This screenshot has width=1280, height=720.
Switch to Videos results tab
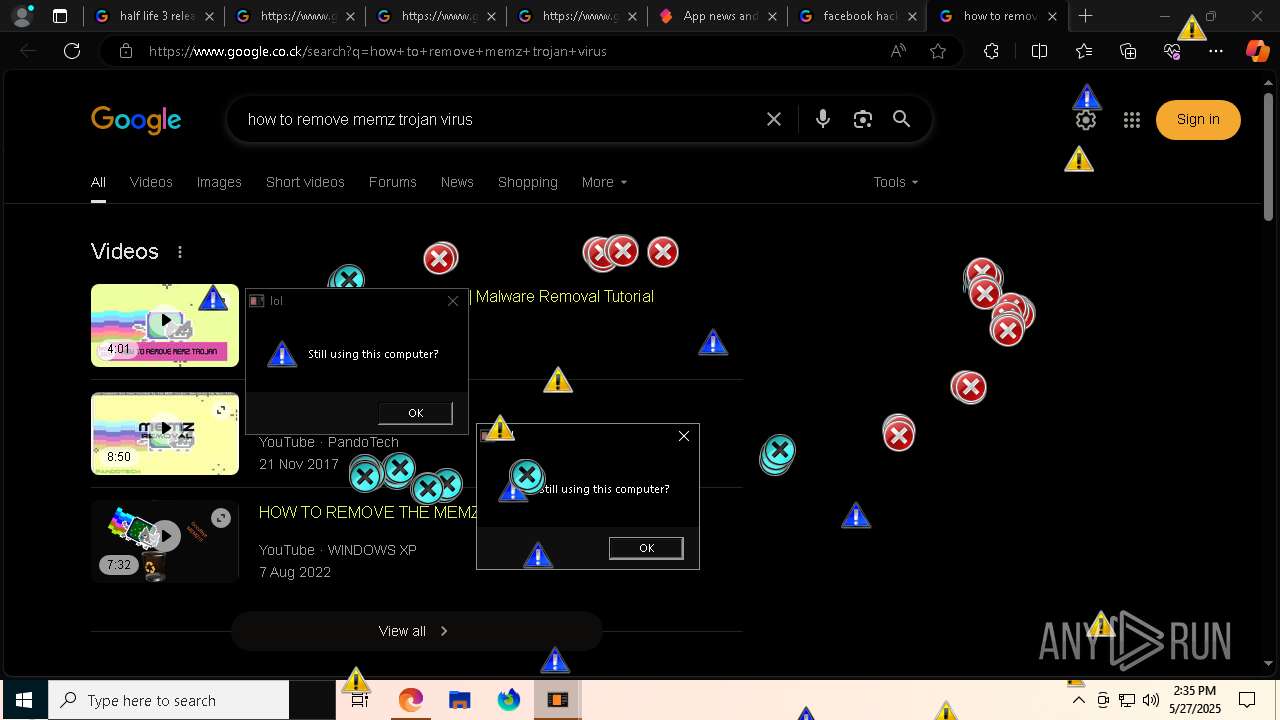[x=151, y=182]
